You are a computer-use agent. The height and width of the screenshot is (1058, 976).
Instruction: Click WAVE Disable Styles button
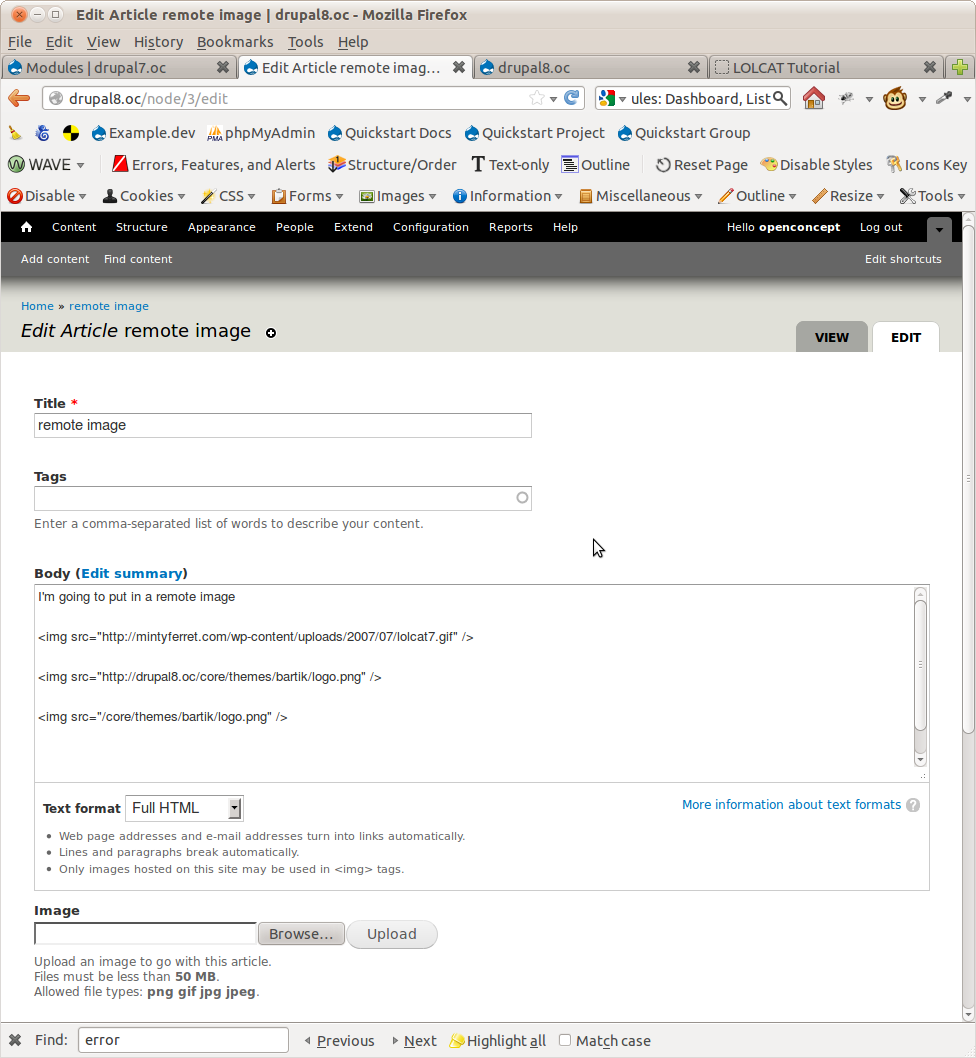[816, 165]
